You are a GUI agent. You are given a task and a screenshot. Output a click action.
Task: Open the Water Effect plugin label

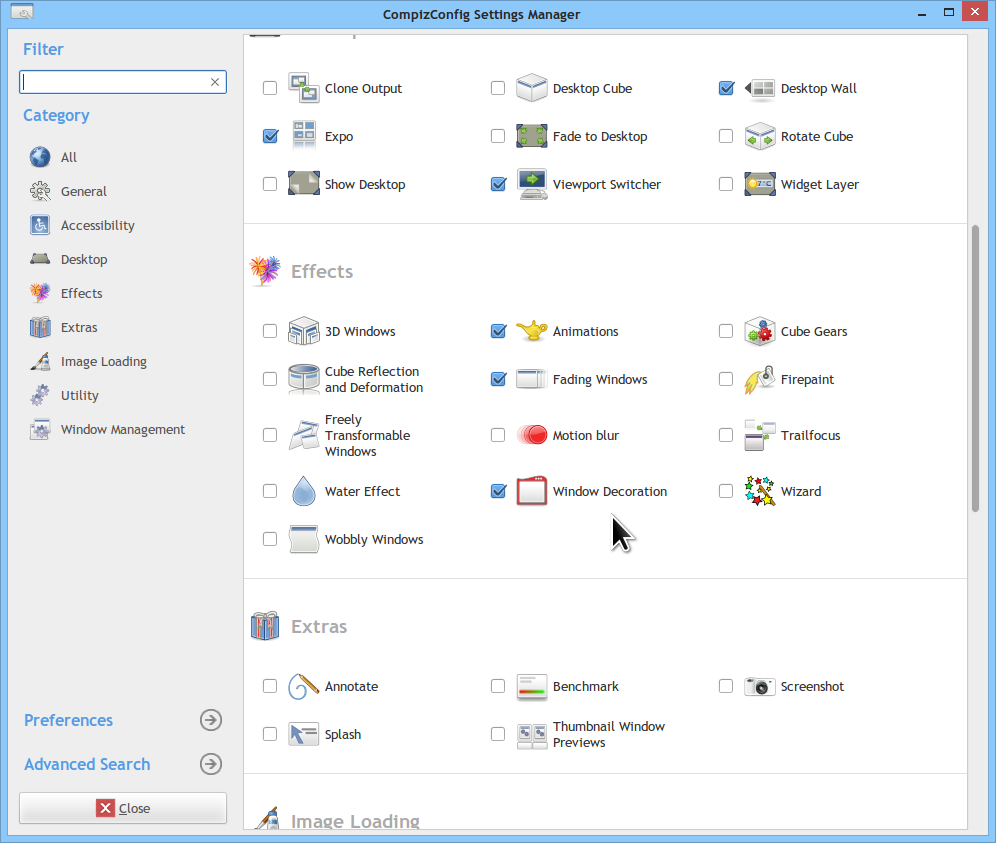click(x=362, y=491)
